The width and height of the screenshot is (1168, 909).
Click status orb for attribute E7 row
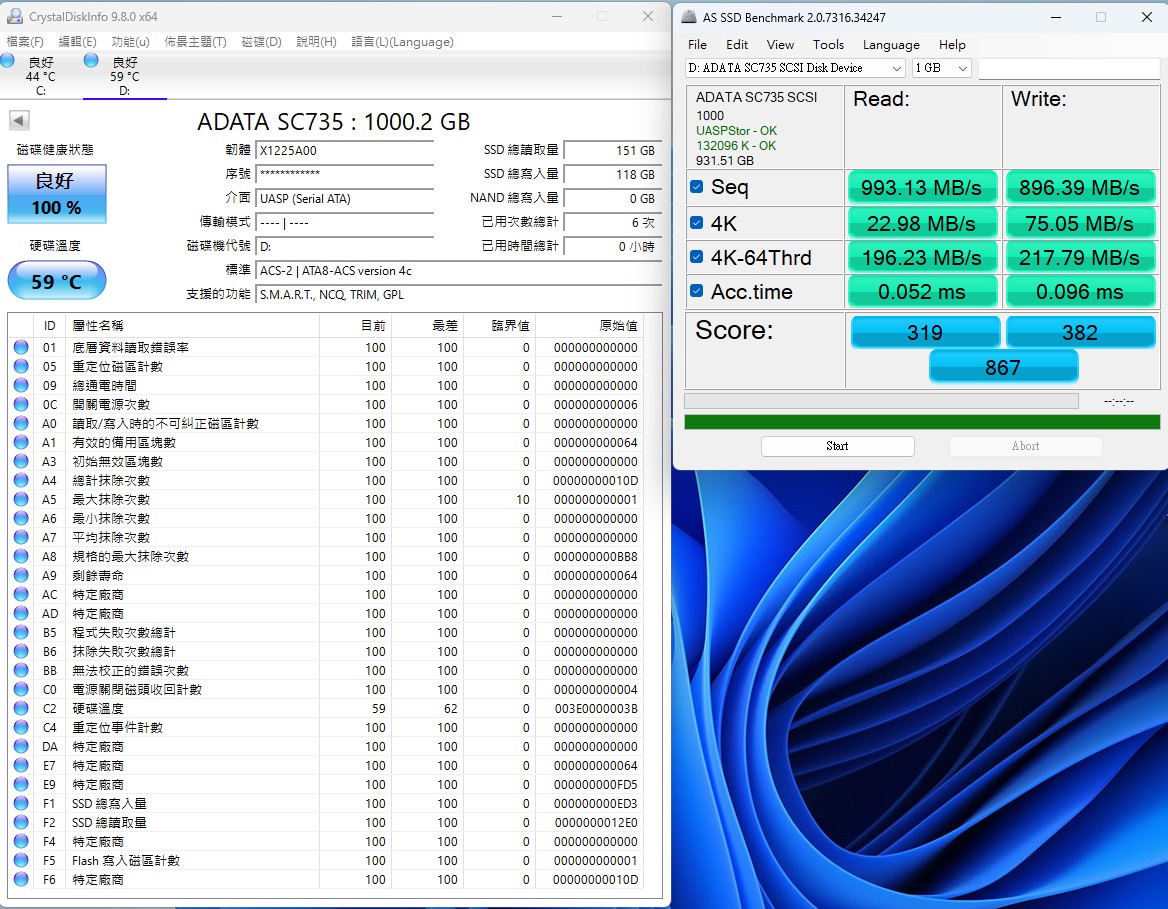[21, 765]
